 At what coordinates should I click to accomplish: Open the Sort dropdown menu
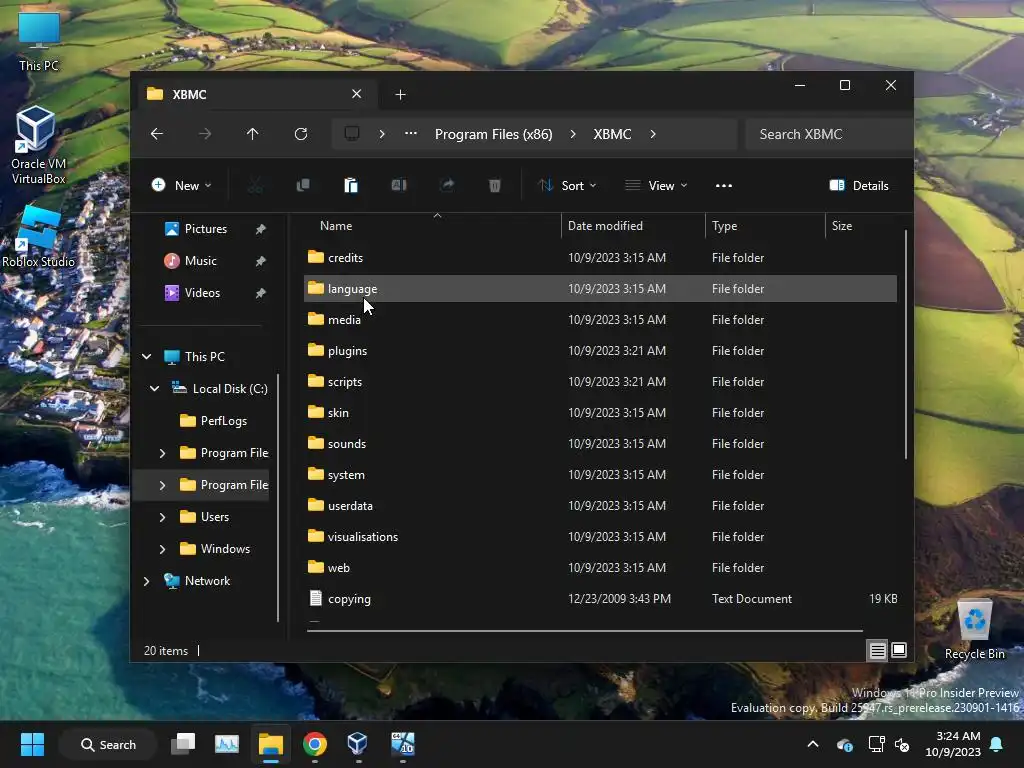point(566,185)
